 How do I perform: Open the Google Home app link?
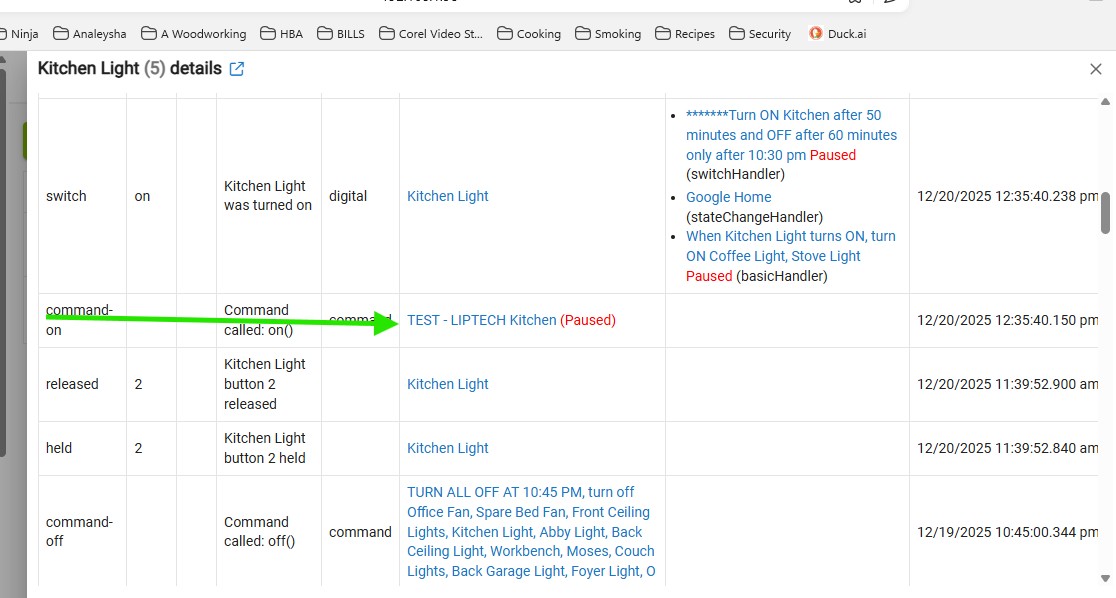[728, 197]
